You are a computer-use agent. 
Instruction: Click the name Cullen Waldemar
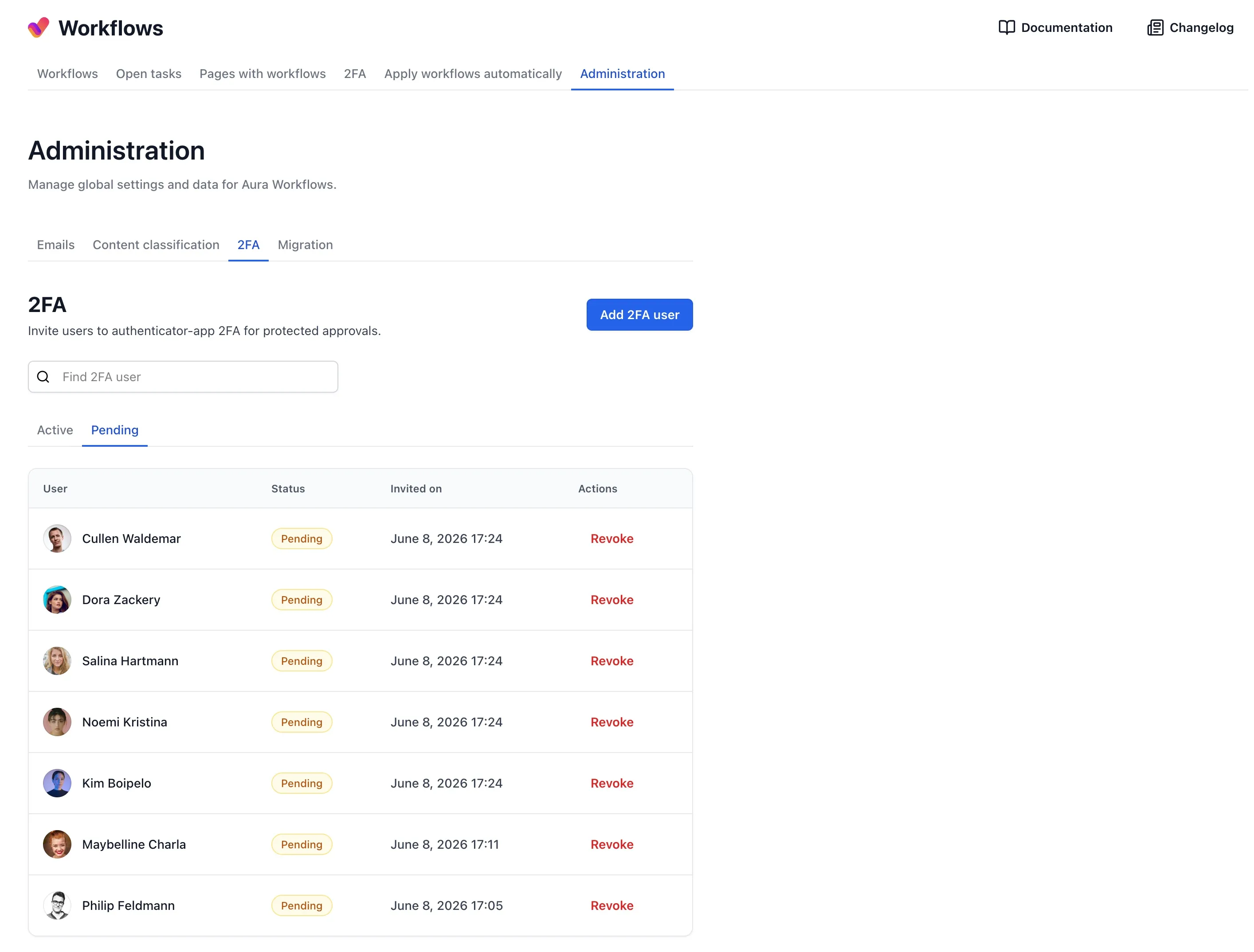[x=132, y=538]
